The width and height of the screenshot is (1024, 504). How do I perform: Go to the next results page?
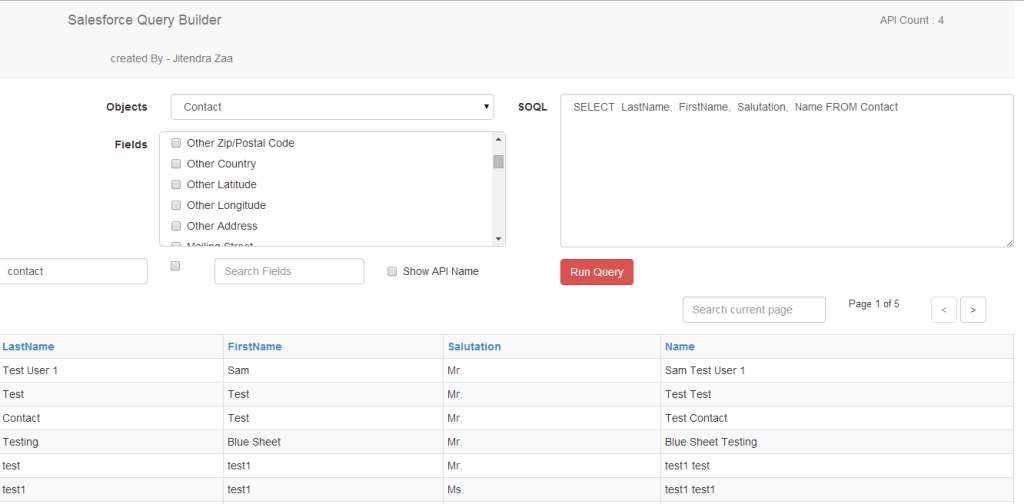pos(973,310)
